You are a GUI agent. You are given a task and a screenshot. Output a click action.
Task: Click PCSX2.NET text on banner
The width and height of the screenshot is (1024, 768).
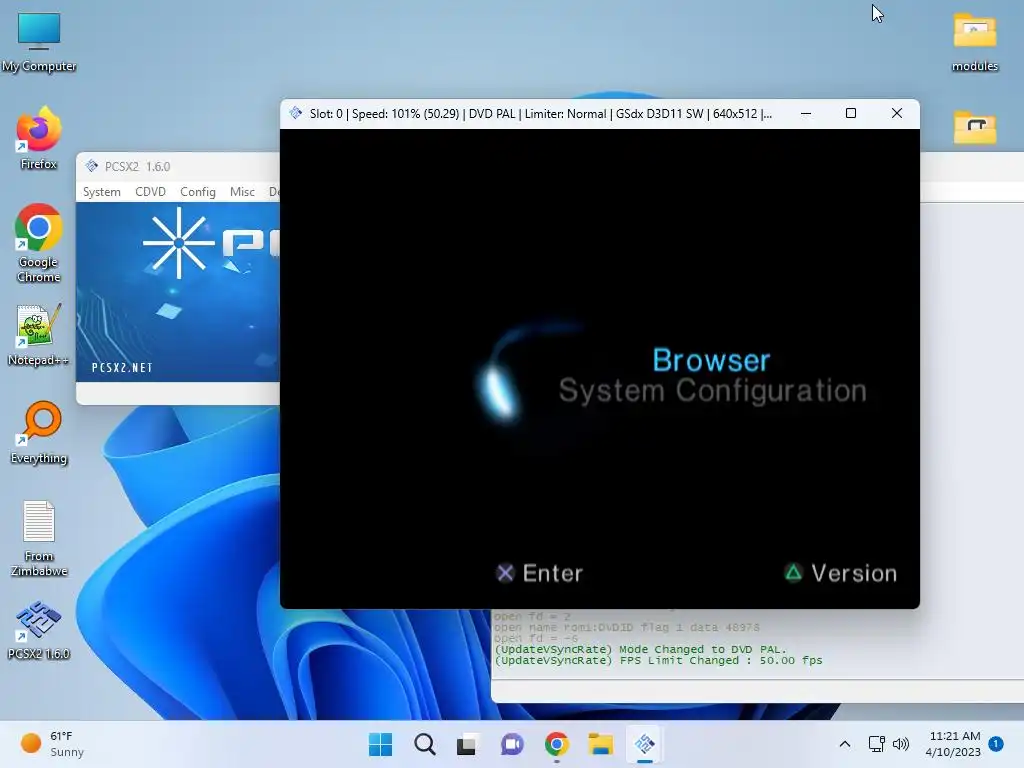pos(122,368)
